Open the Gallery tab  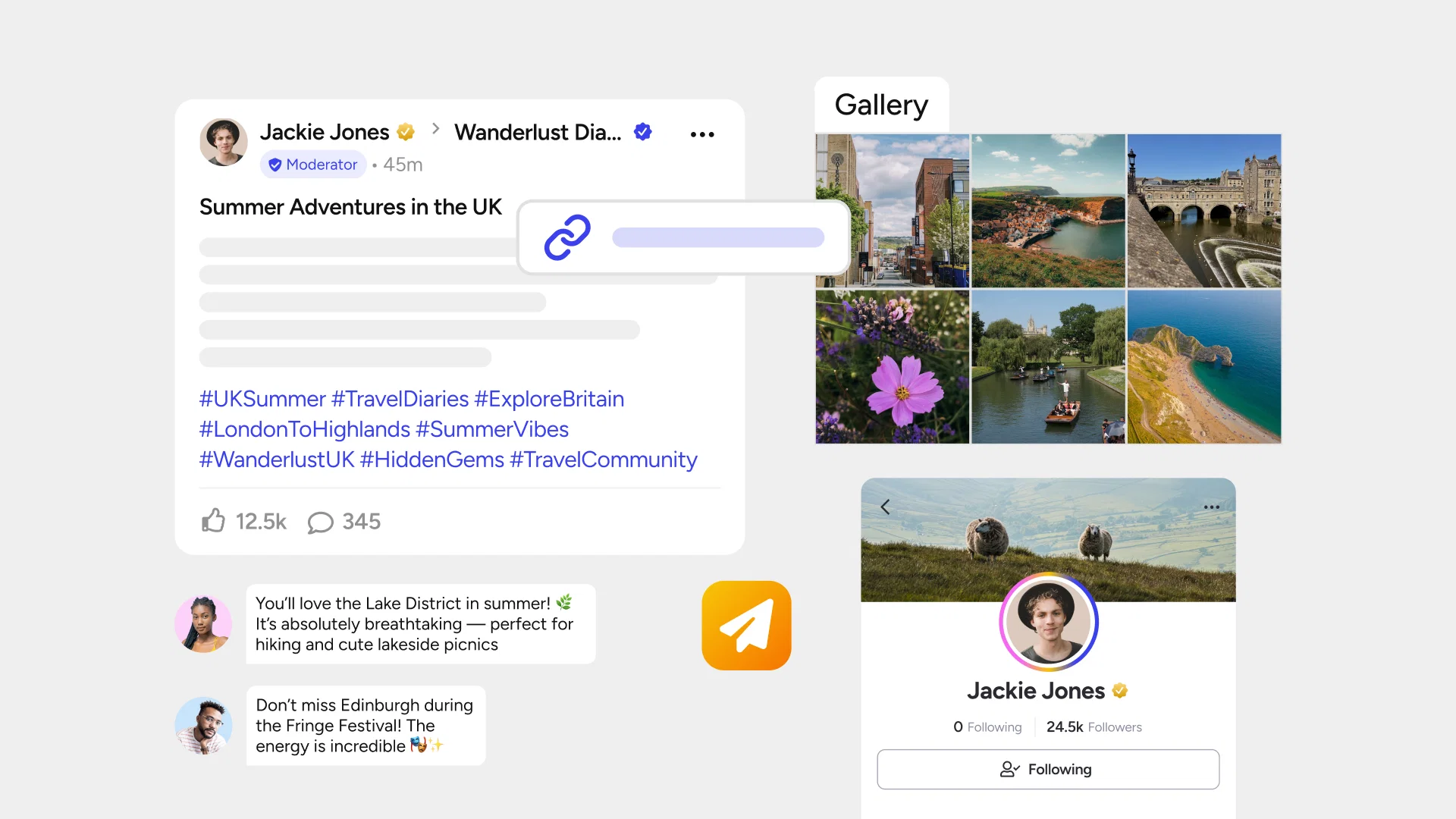(x=881, y=105)
